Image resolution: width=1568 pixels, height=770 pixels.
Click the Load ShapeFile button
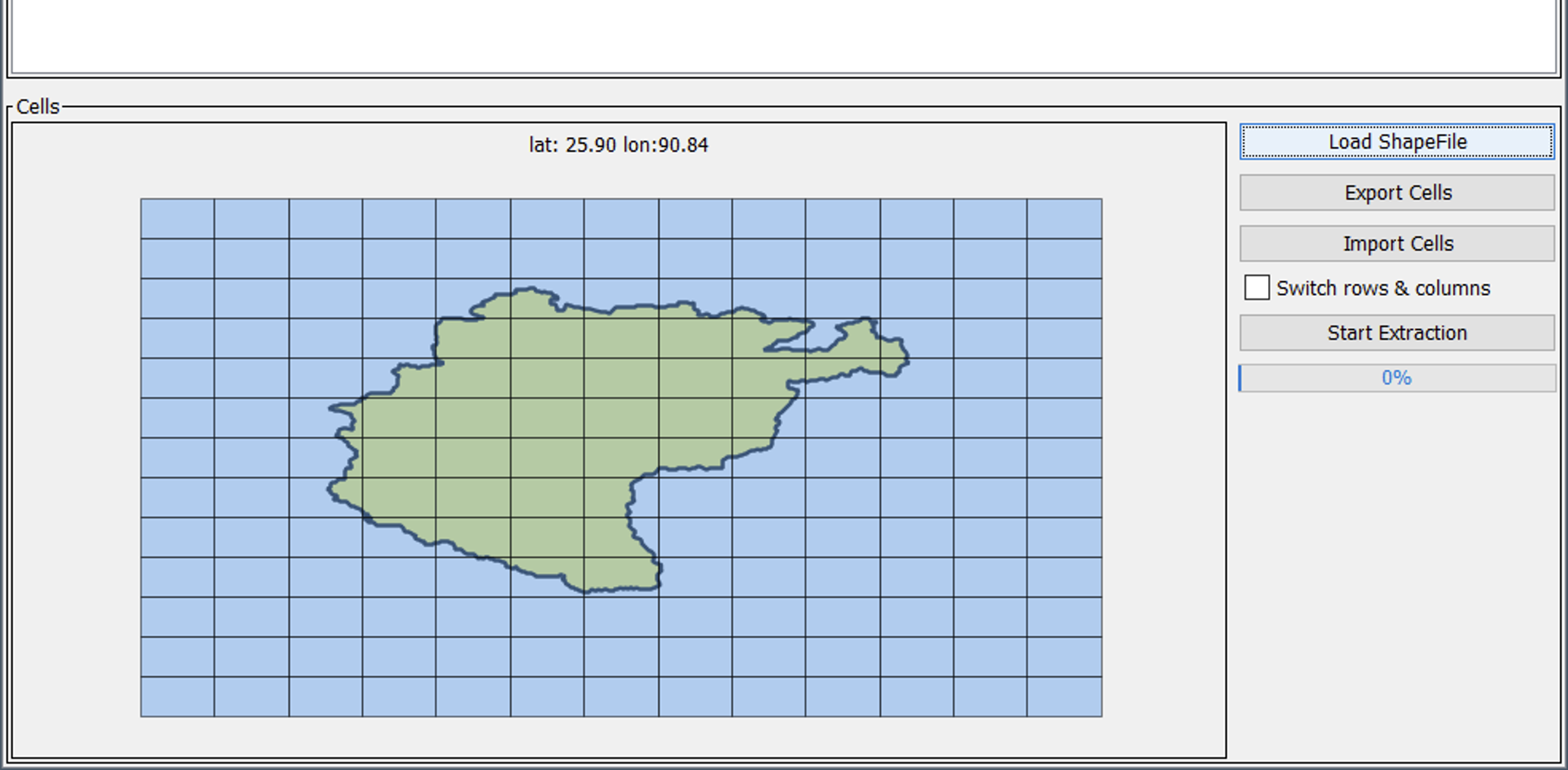1396,142
